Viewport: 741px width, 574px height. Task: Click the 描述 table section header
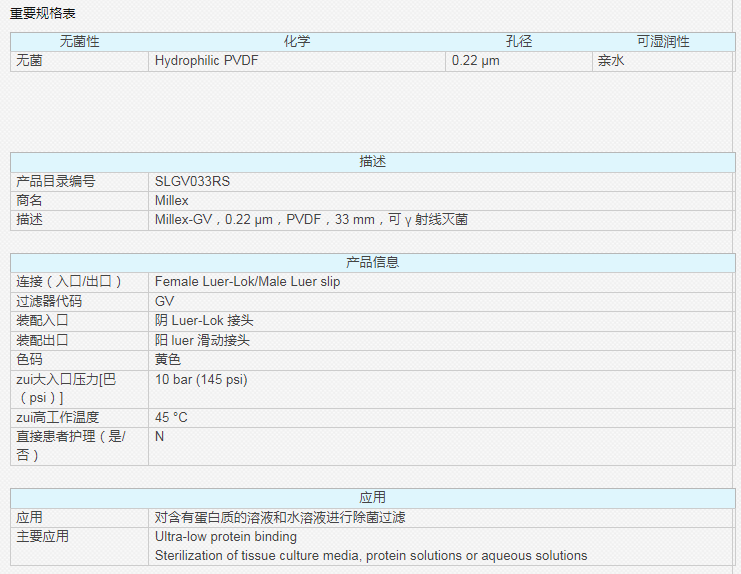point(372,162)
